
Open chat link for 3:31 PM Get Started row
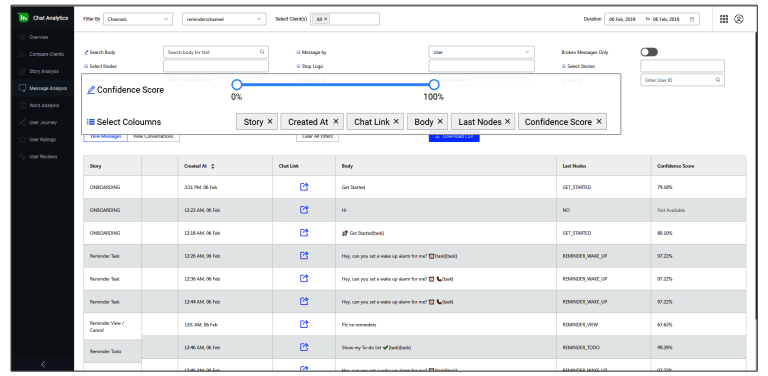[x=304, y=187]
